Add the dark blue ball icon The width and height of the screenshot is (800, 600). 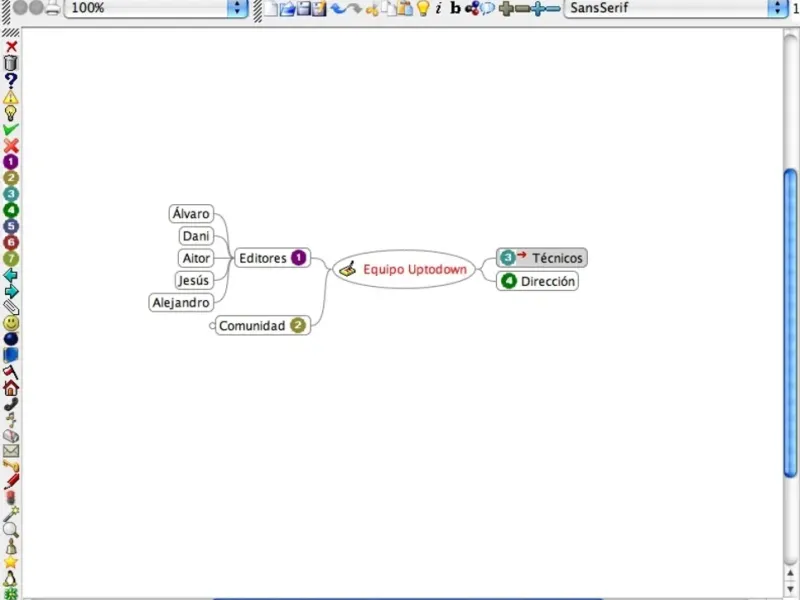tap(11, 339)
